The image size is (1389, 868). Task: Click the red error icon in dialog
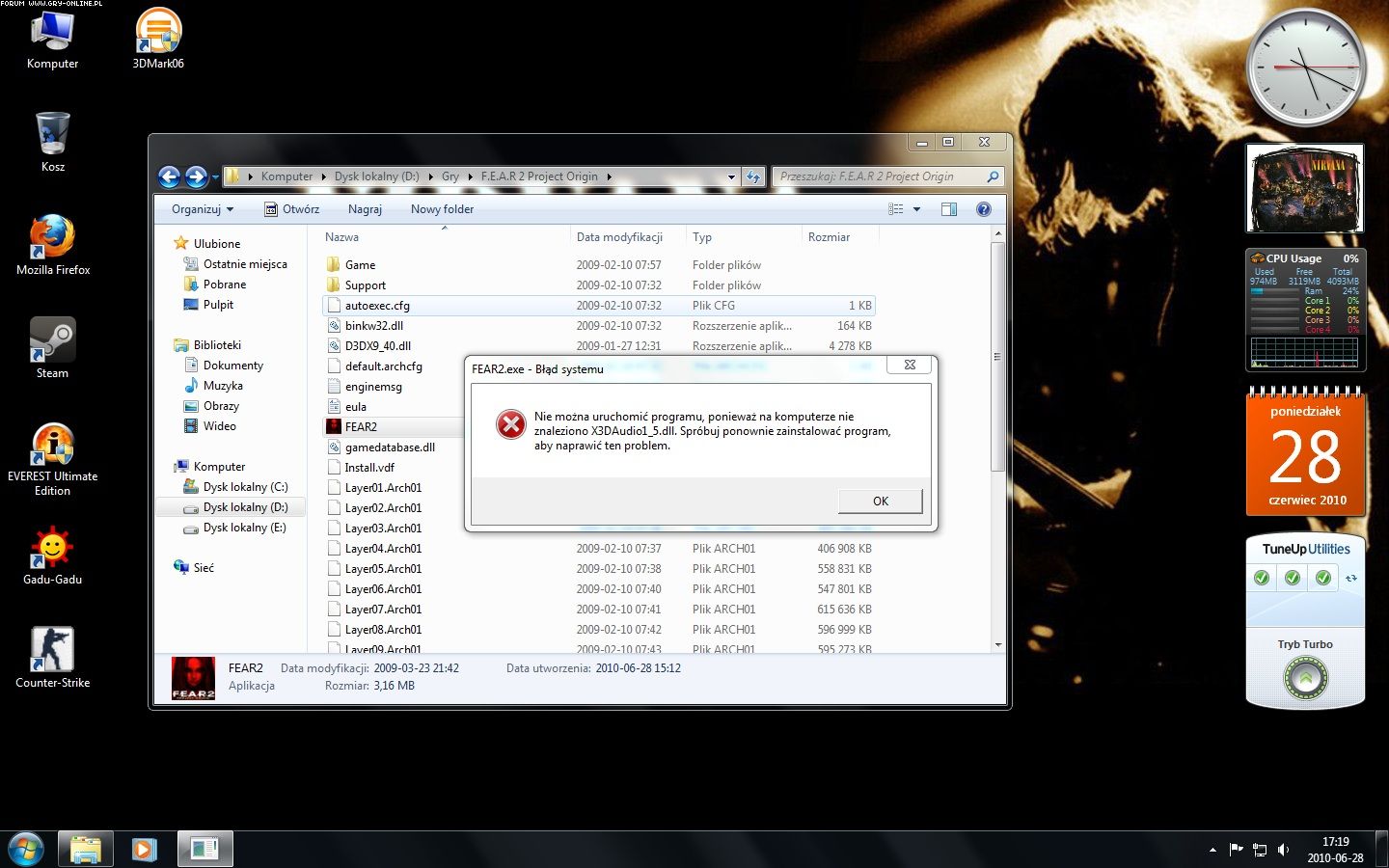pyautogui.click(x=510, y=423)
